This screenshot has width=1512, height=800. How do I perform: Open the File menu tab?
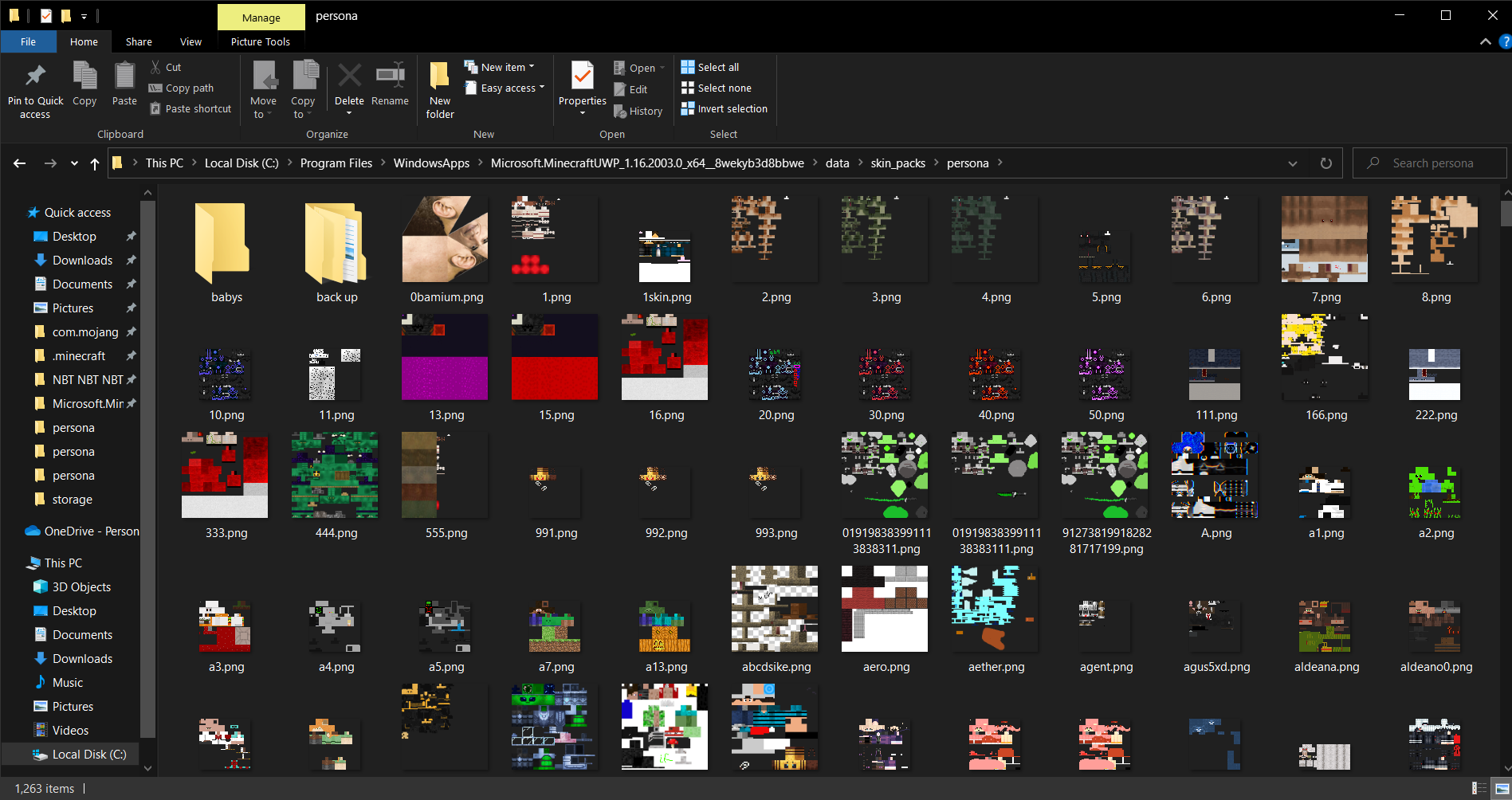pos(28,42)
